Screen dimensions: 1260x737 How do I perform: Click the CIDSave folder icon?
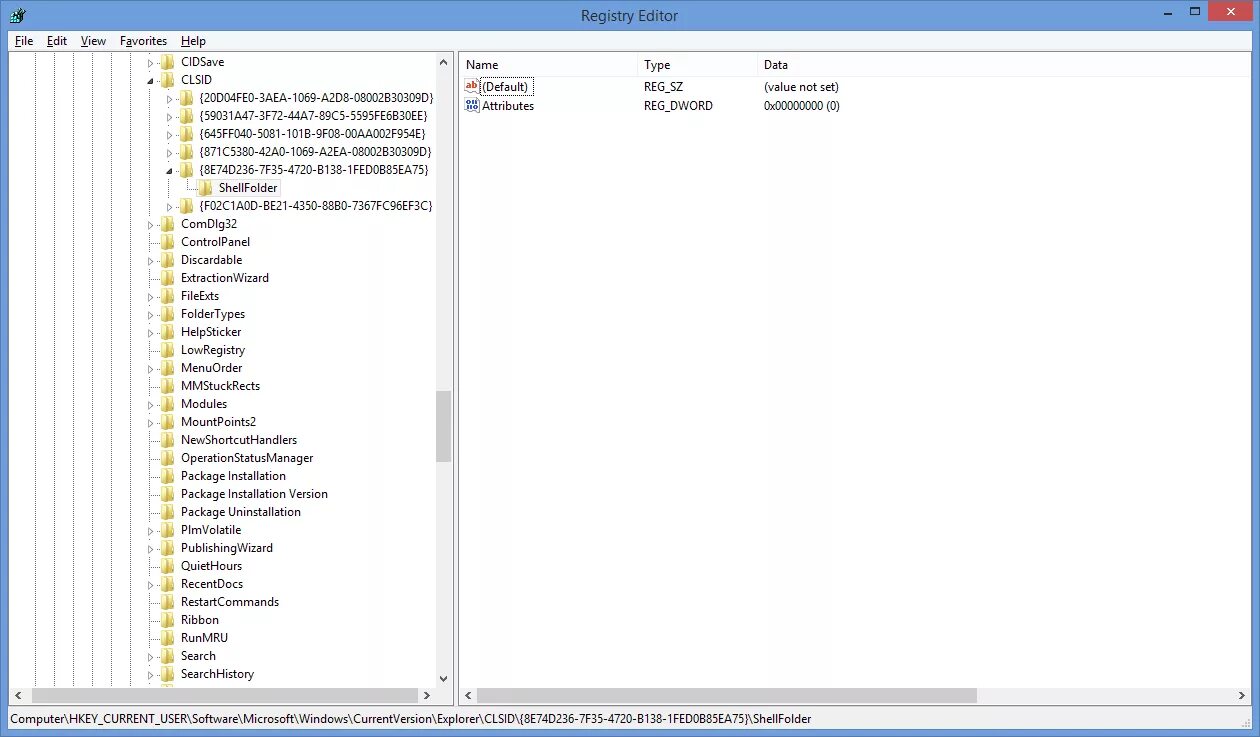tap(167, 62)
